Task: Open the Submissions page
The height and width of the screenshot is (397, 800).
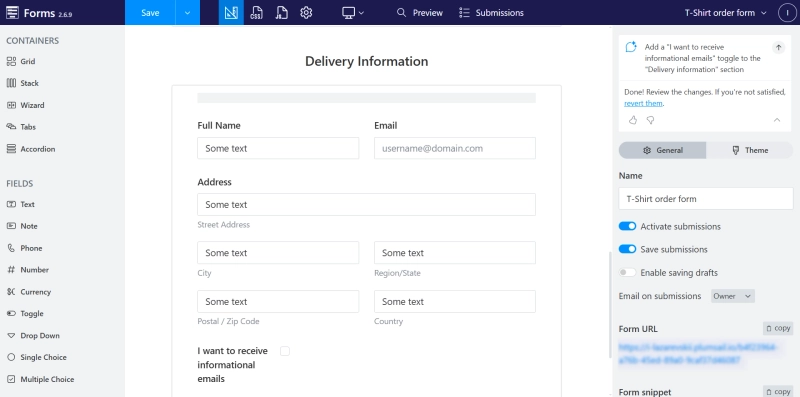Action: pyautogui.click(x=491, y=13)
